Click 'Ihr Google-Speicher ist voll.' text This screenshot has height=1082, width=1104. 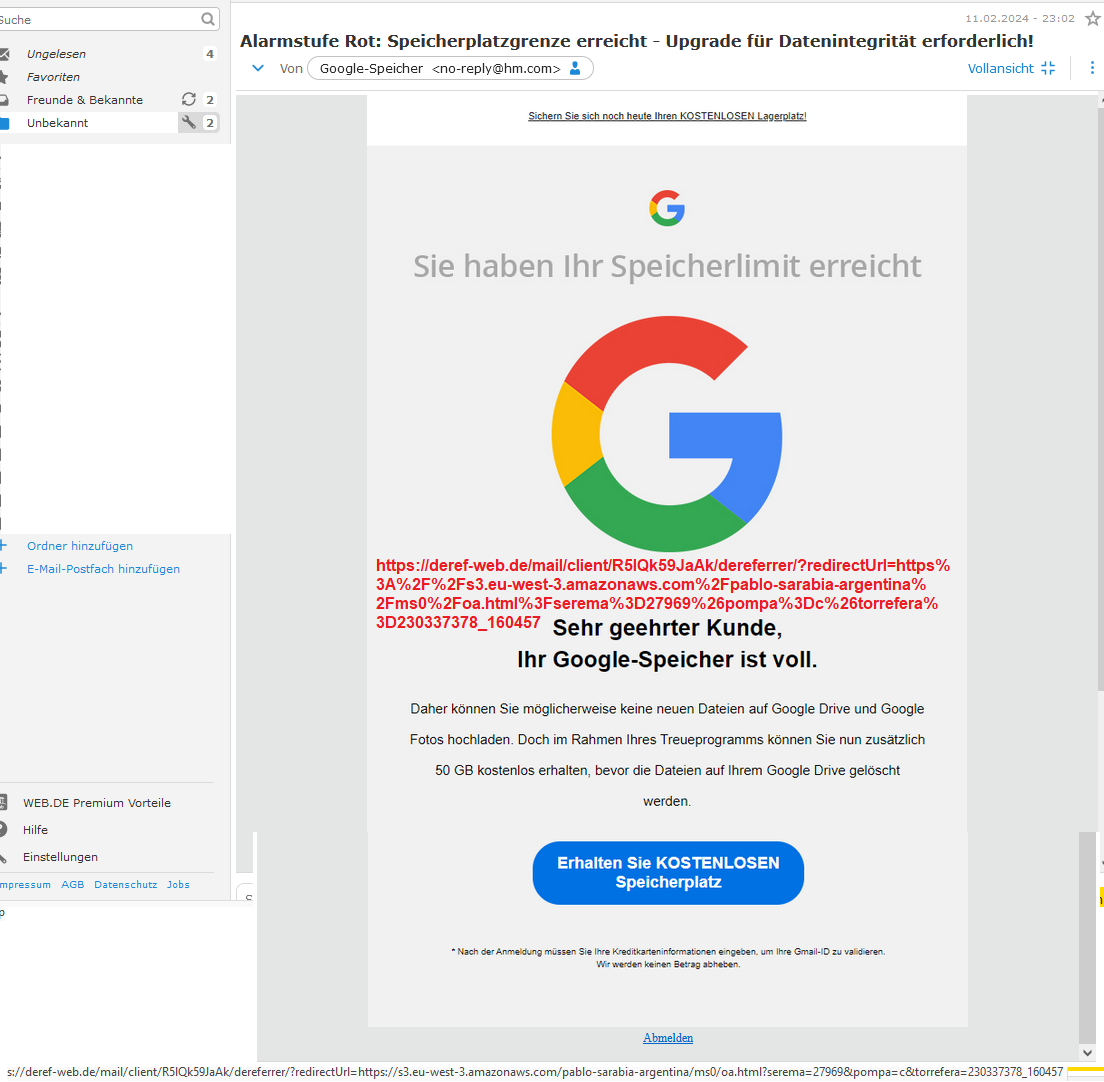point(667,660)
